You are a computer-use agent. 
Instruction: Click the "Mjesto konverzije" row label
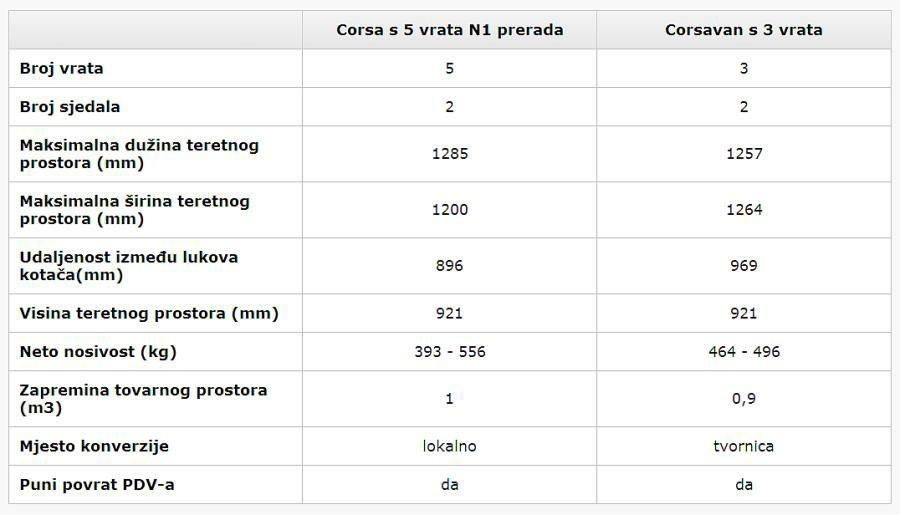point(94,446)
